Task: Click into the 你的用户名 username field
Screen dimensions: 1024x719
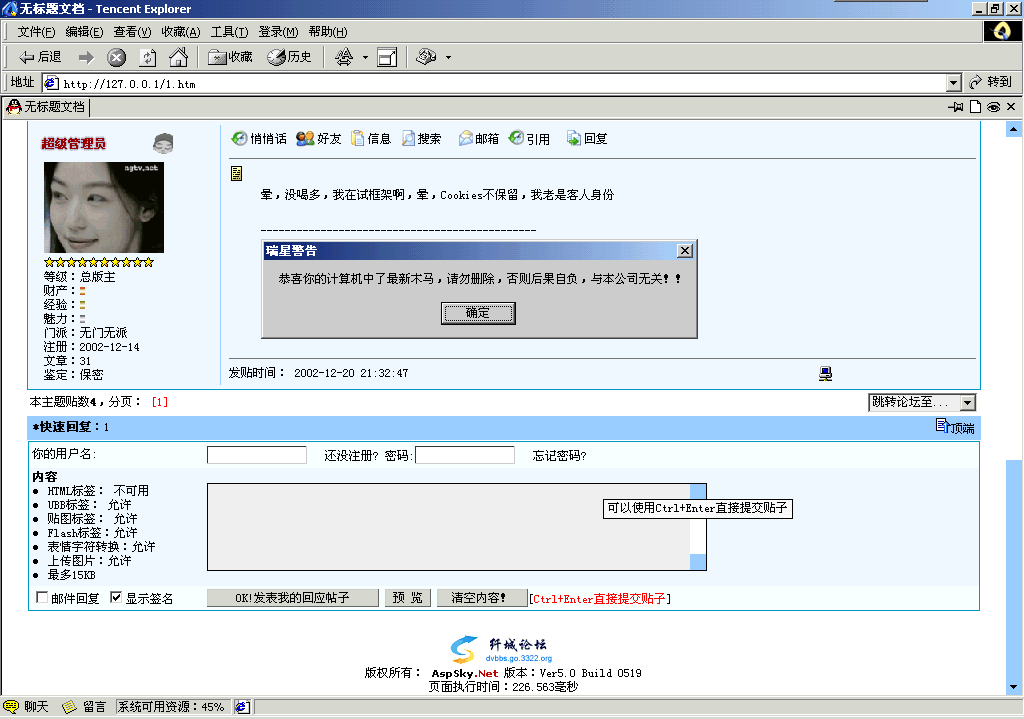Action: (257, 455)
